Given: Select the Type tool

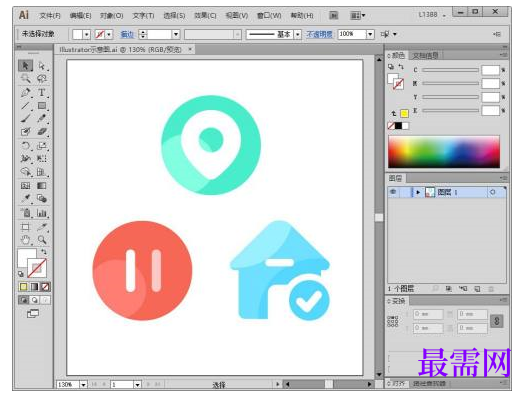Looking at the screenshot, I should click(42, 92).
